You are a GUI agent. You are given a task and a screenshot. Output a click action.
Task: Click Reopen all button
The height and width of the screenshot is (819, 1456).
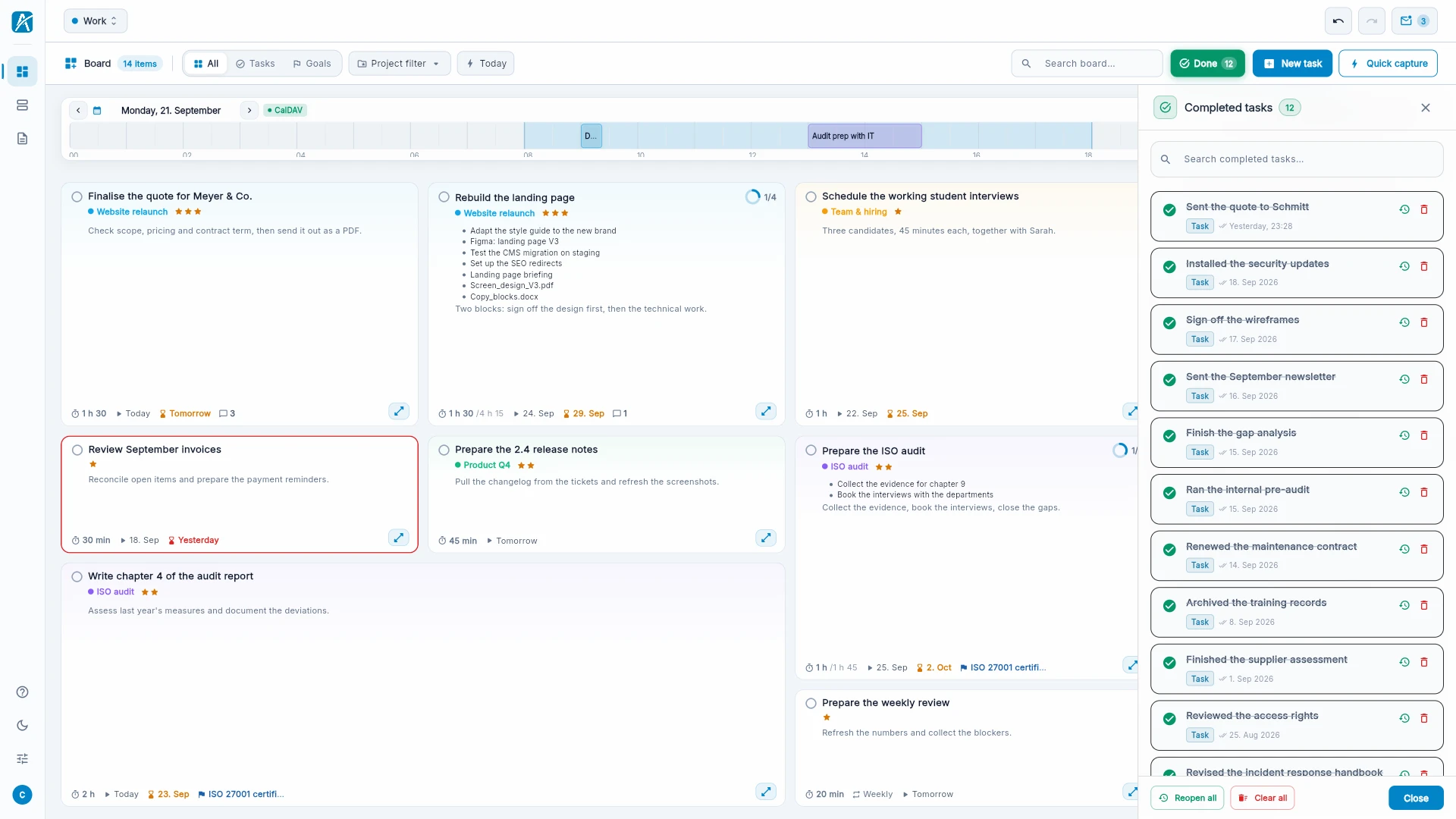(1188, 798)
